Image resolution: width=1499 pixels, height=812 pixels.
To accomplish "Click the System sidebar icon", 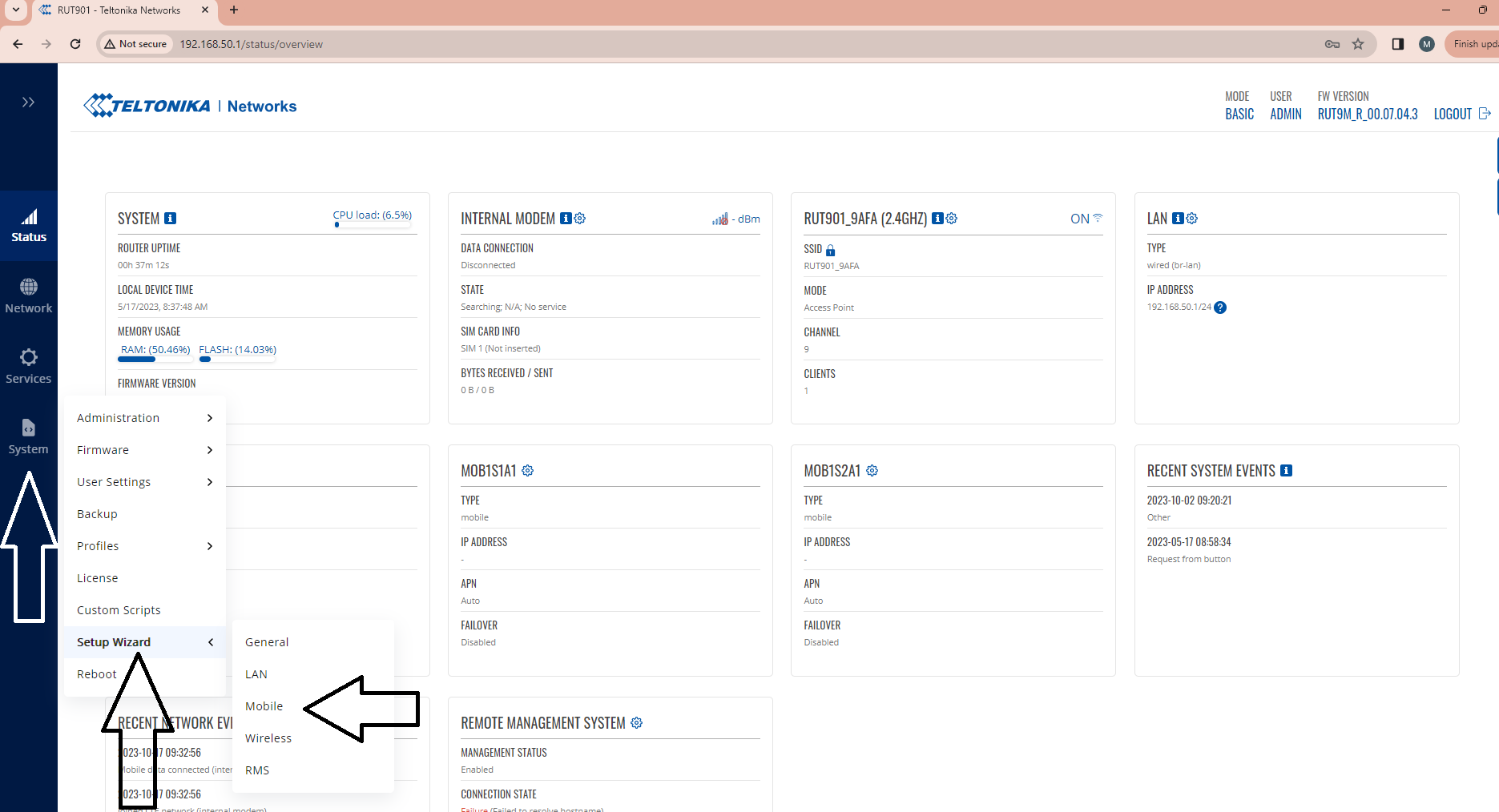I will 29,435.
